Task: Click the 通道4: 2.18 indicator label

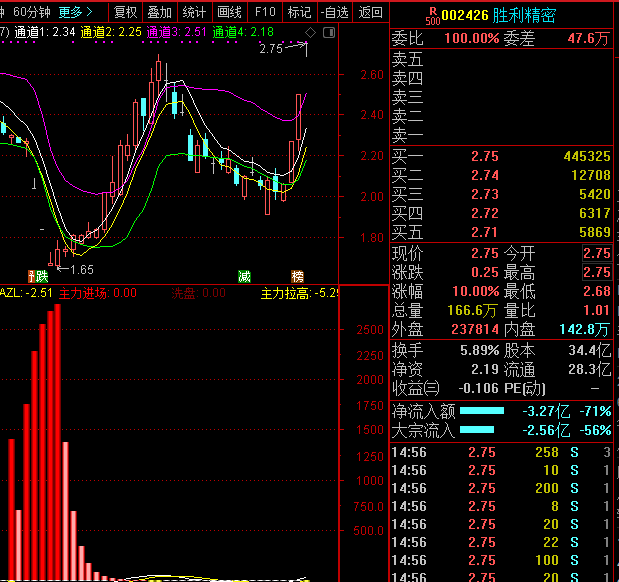Action: tap(243, 32)
